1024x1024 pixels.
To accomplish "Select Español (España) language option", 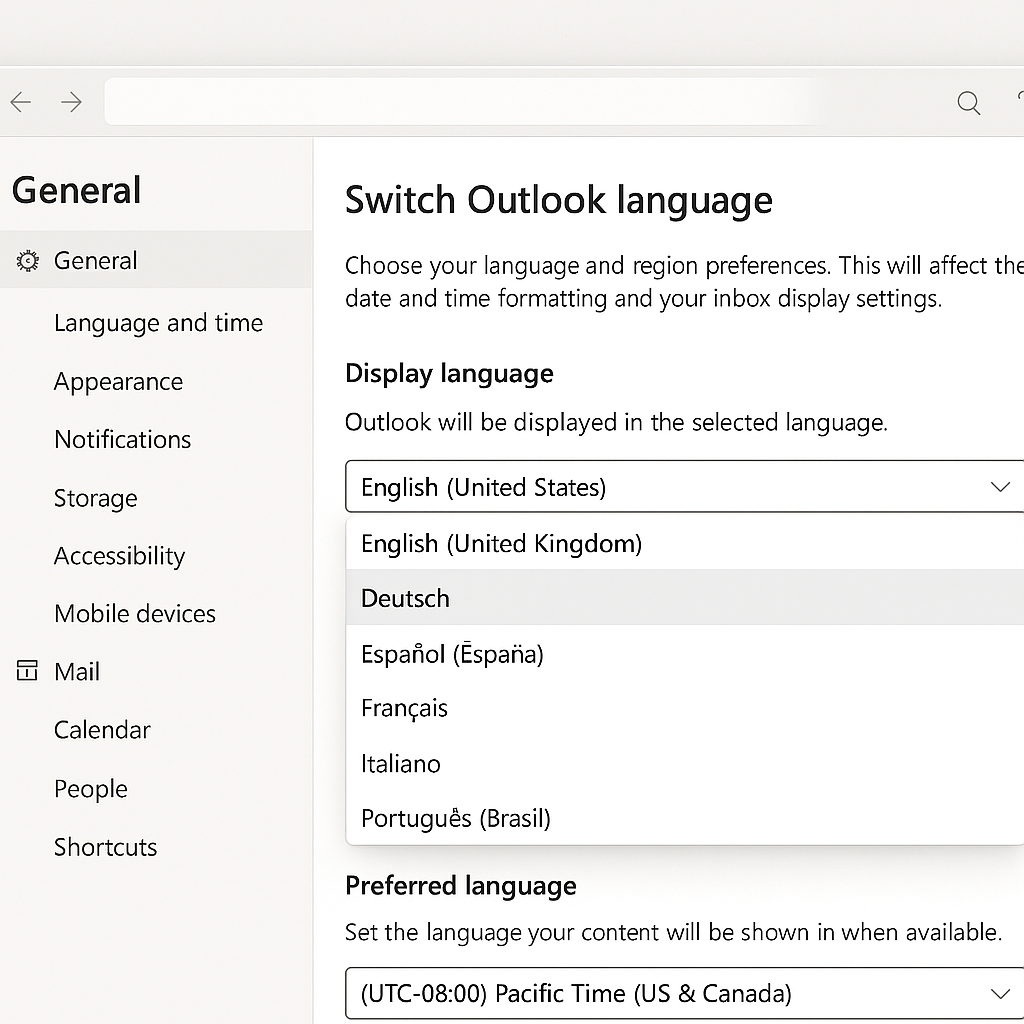I will pos(685,653).
